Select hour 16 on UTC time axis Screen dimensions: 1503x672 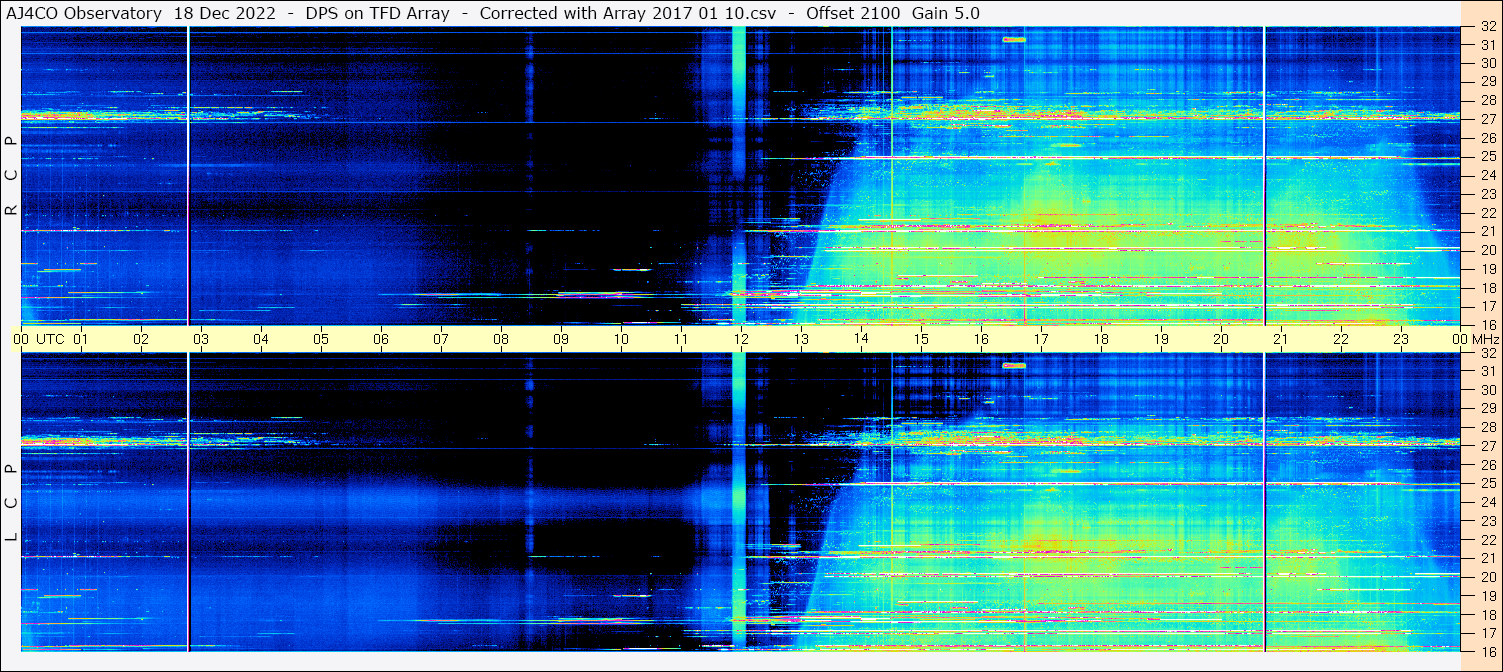(x=981, y=339)
